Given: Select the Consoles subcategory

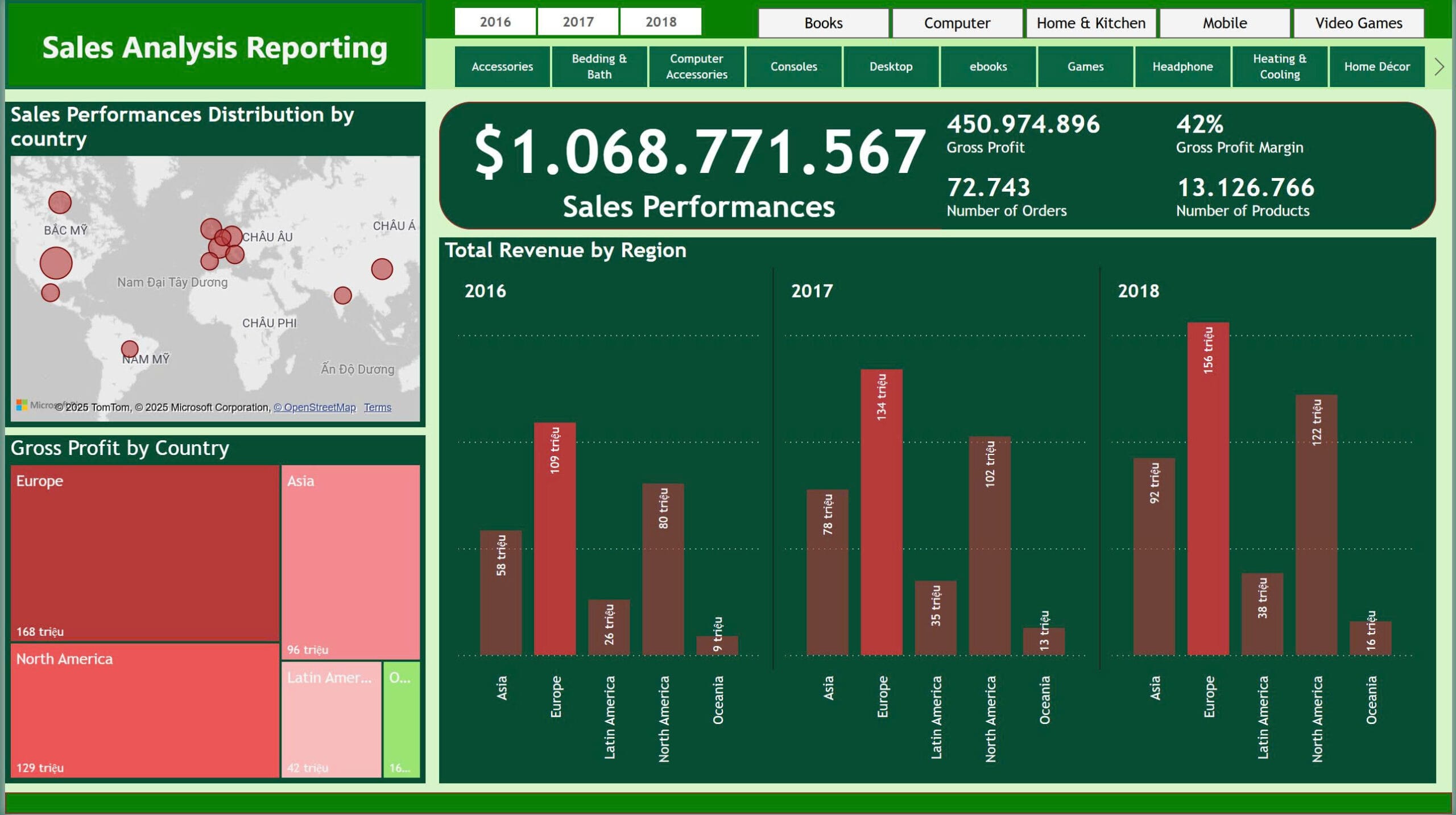Looking at the screenshot, I should click(x=794, y=67).
